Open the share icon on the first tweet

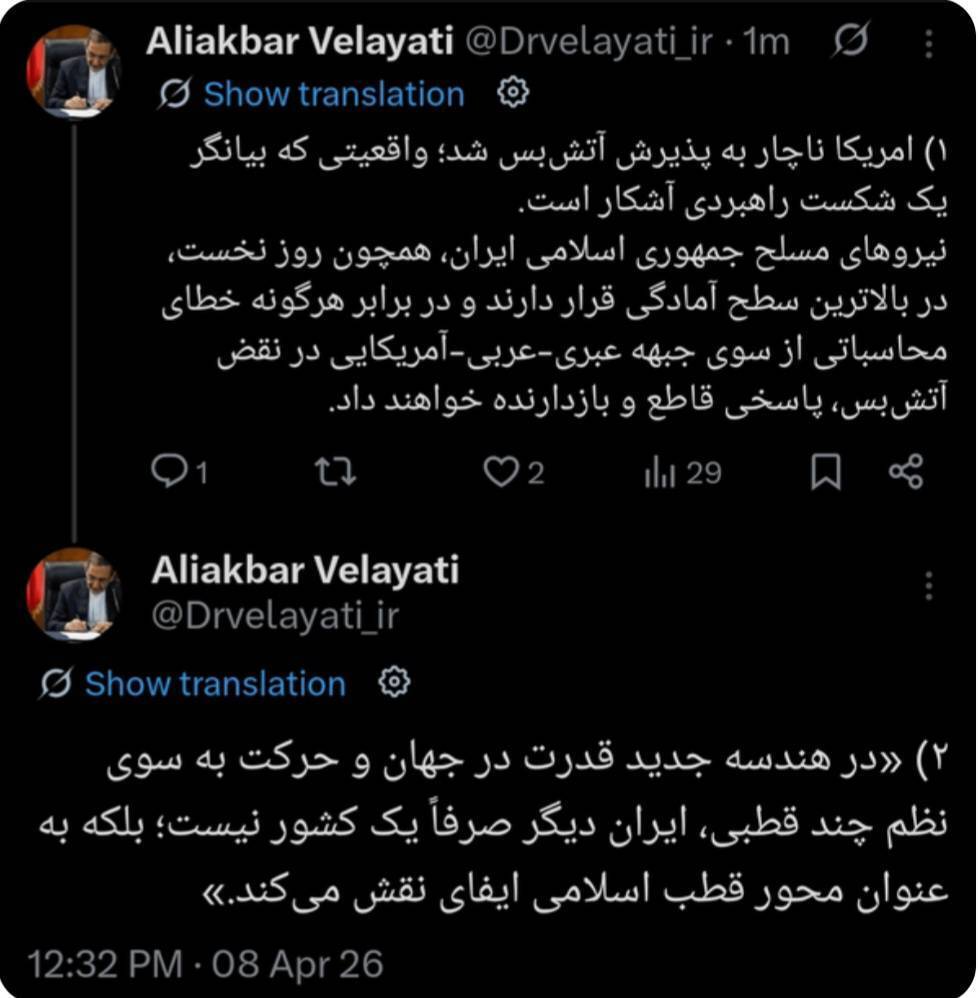[x=904, y=473]
